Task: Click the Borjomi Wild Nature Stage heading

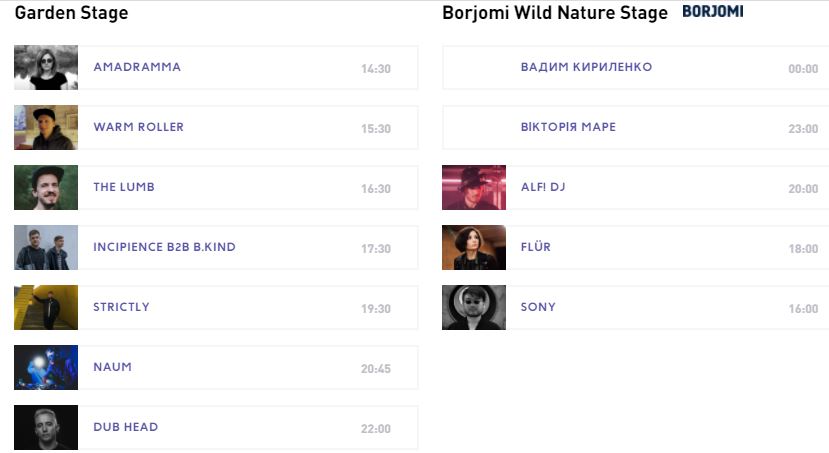Action: 555,13
